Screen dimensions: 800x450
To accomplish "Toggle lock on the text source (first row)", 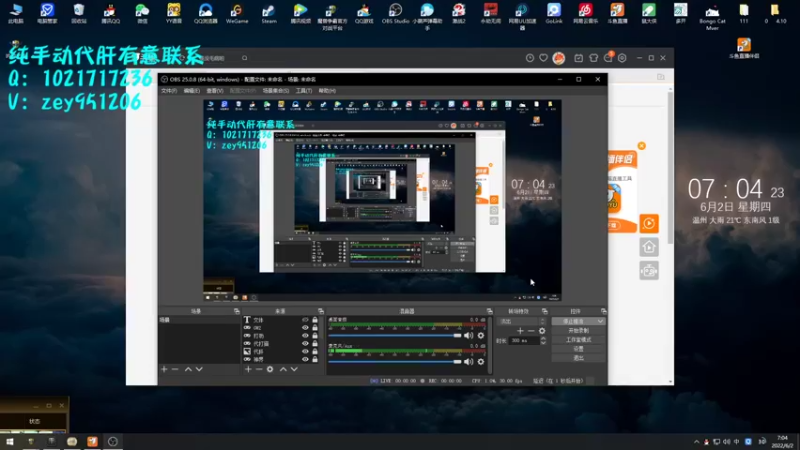I will (x=315, y=320).
